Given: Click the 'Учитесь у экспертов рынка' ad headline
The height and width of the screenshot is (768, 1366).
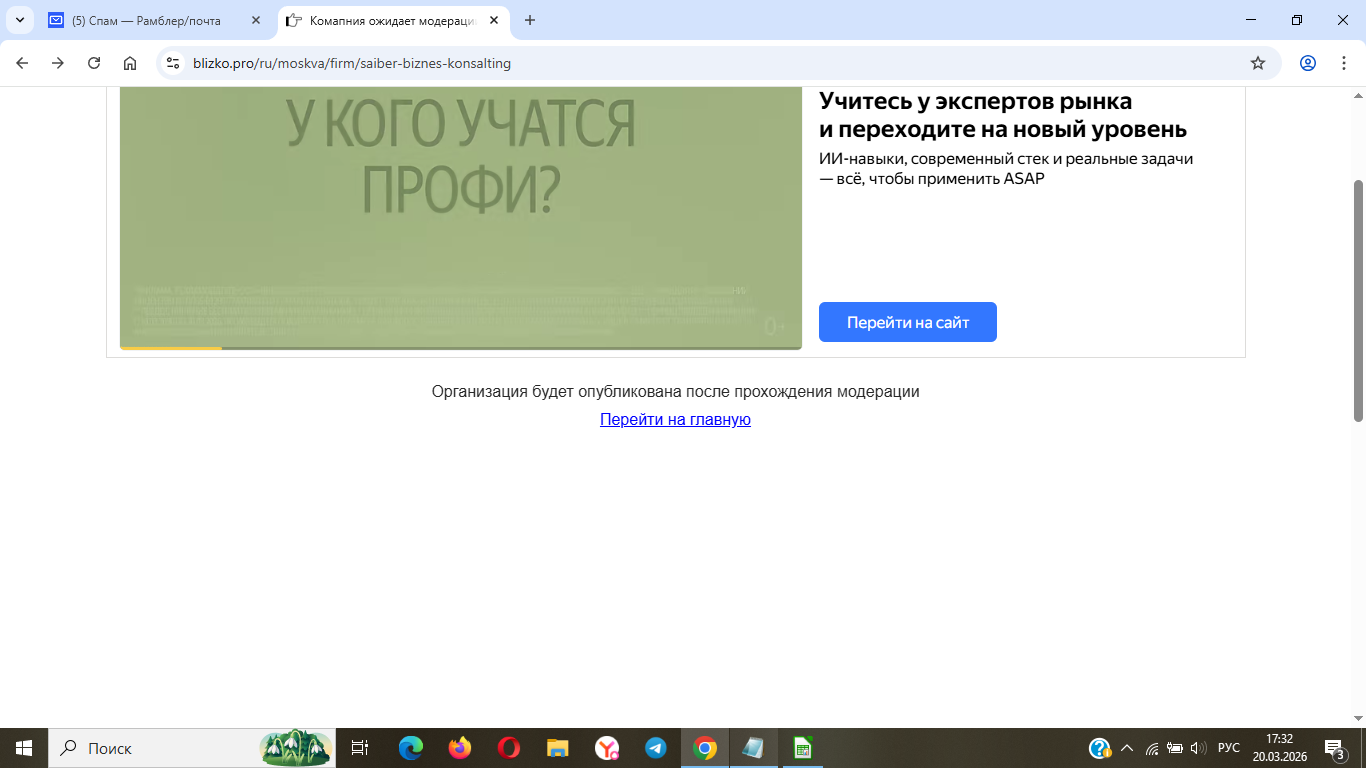Looking at the screenshot, I should (1003, 115).
